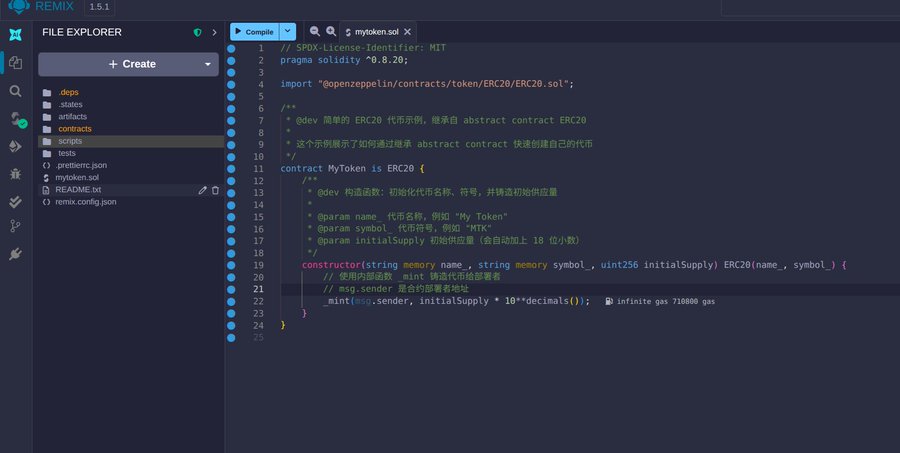Place cursor on the pragma solidity line
Image resolution: width=900 pixels, height=453 pixels.
pyautogui.click(x=344, y=60)
